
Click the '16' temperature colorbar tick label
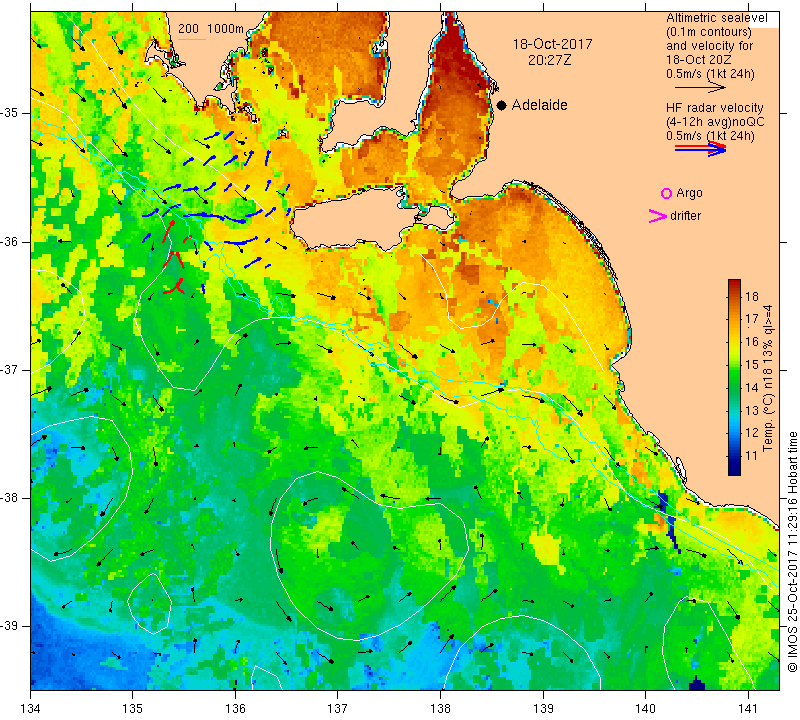pos(752,342)
